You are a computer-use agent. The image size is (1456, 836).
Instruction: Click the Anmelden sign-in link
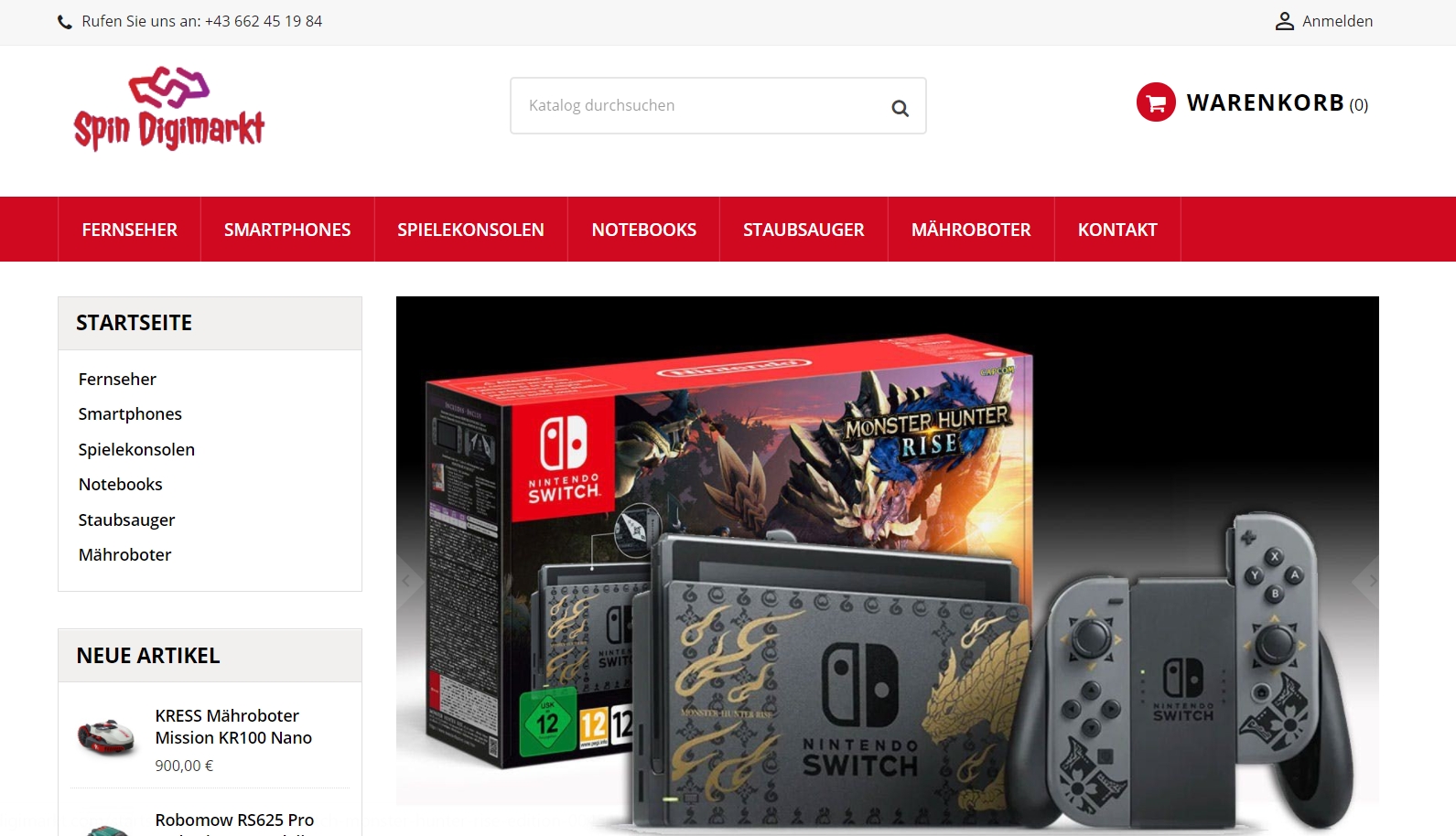(x=1337, y=21)
